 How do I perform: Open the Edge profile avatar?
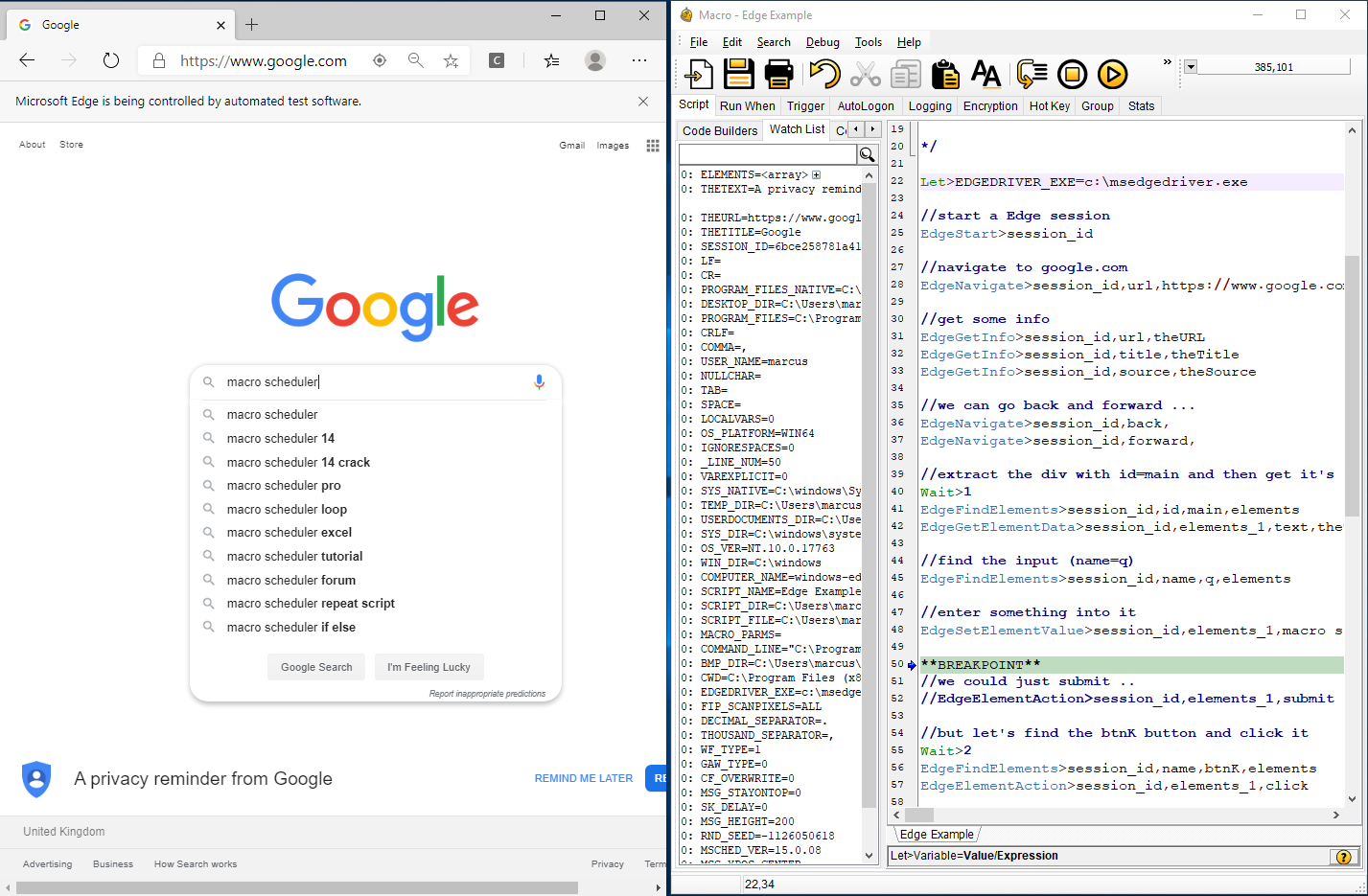coord(595,60)
